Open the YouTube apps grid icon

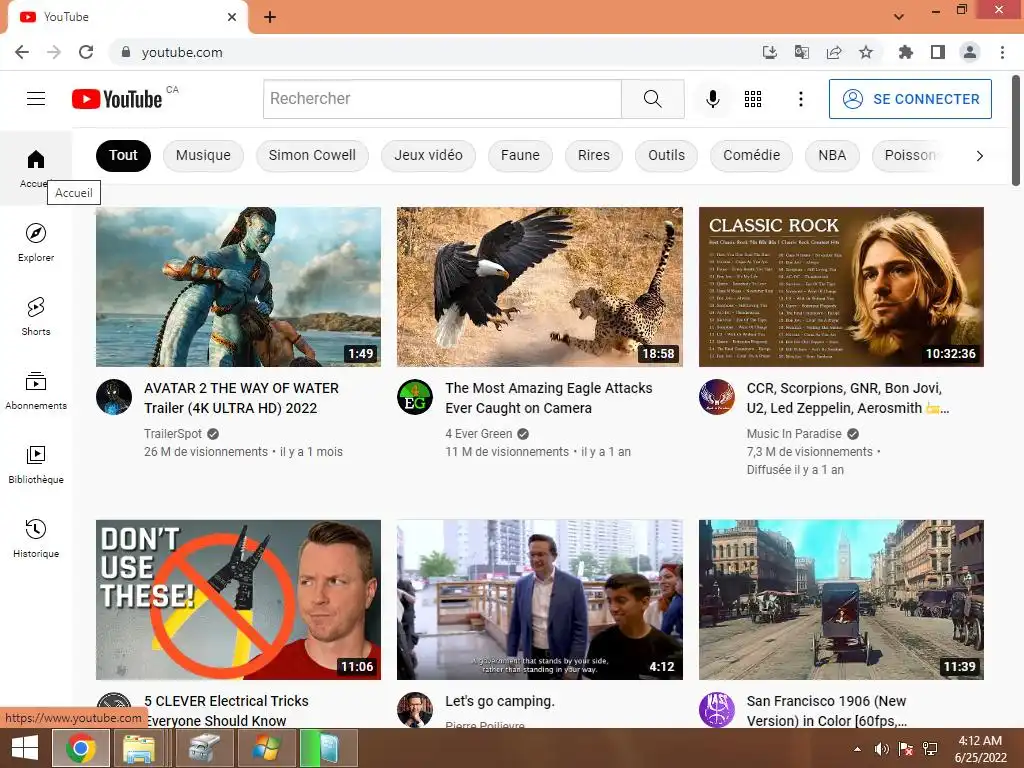tap(752, 99)
